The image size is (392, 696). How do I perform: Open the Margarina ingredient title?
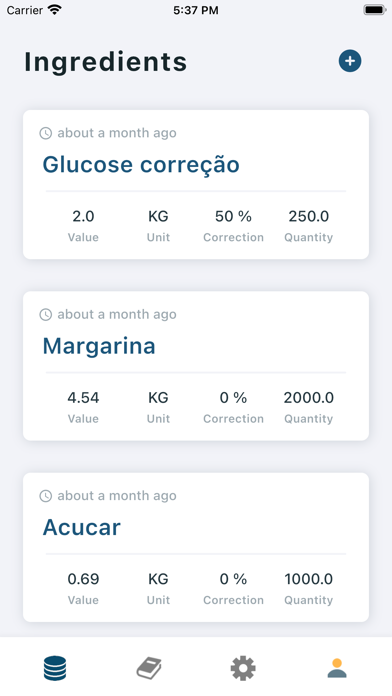(x=99, y=346)
